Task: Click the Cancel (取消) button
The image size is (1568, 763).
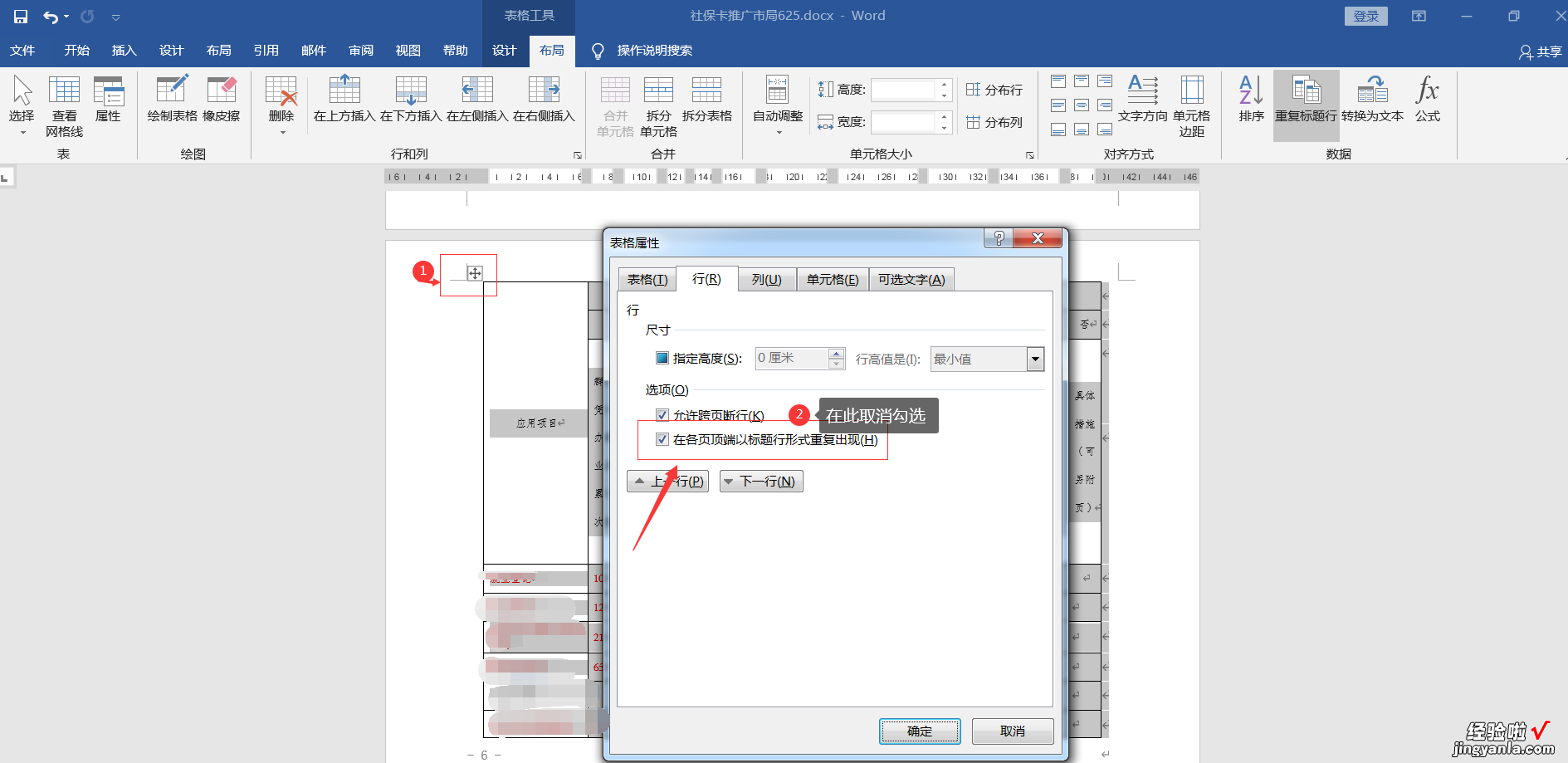Action: tap(1013, 731)
